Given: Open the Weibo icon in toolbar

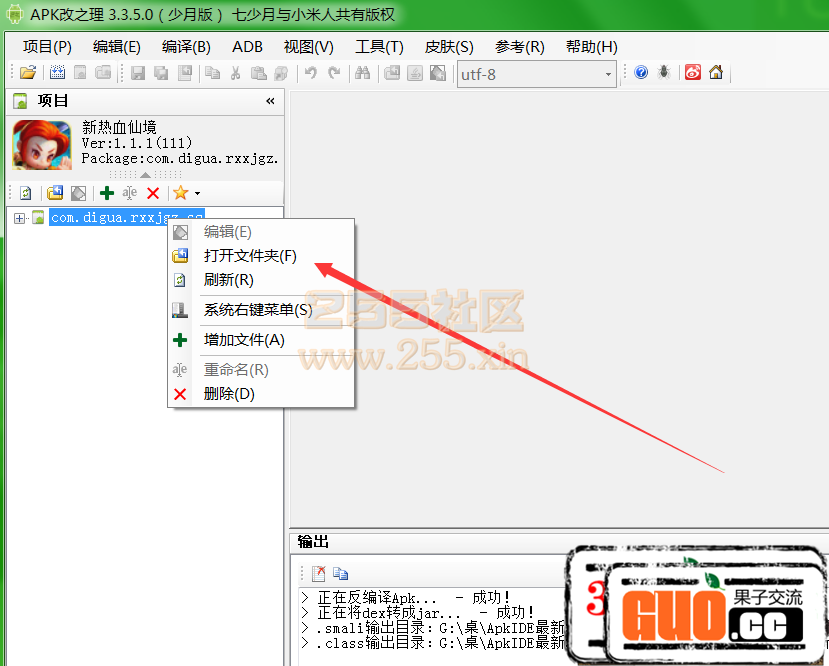Looking at the screenshot, I should tap(693, 73).
